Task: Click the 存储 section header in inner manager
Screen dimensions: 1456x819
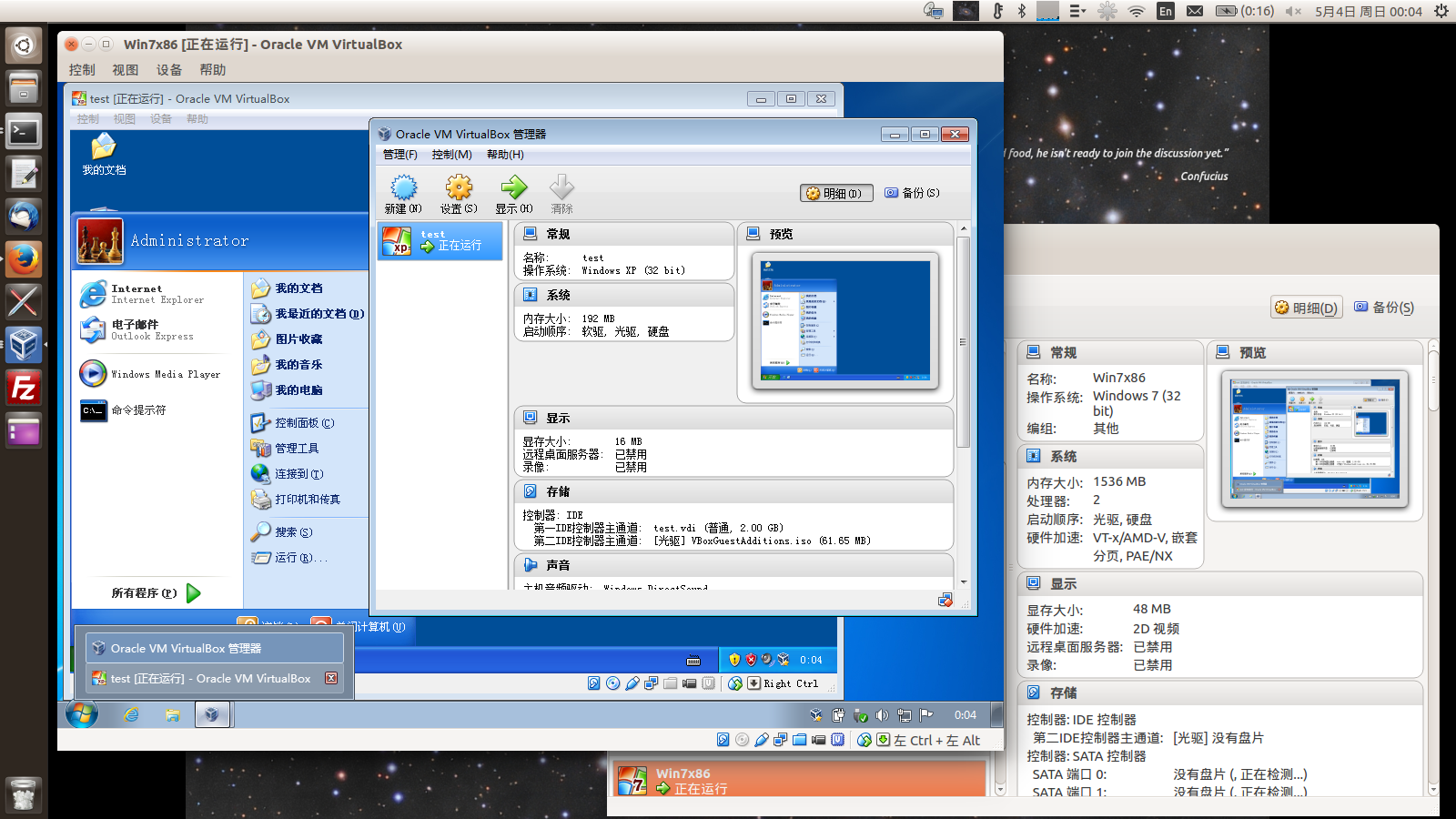Action: pyautogui.click(x=733, y=491)
